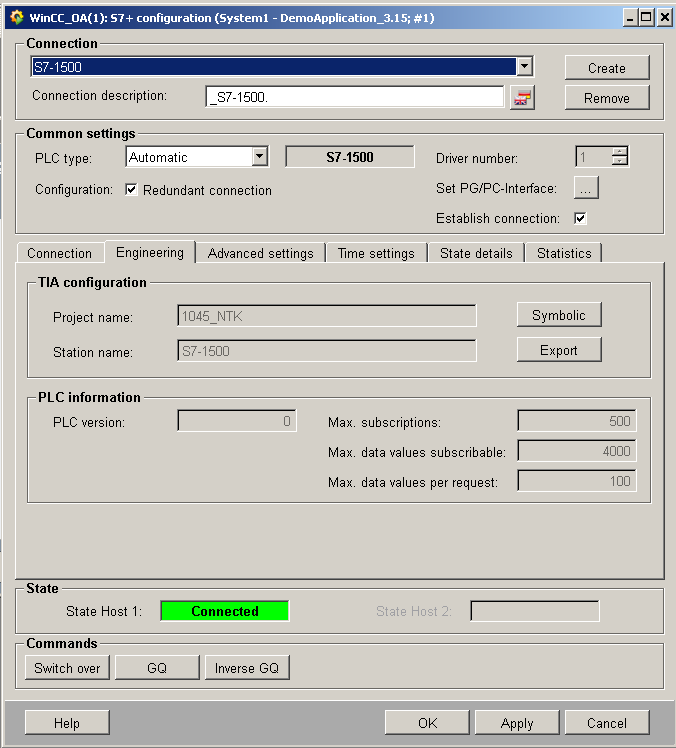The height and width of the screenshot is (748, 676).
Task: Increase driver number with up arrow
Action: 620,152
